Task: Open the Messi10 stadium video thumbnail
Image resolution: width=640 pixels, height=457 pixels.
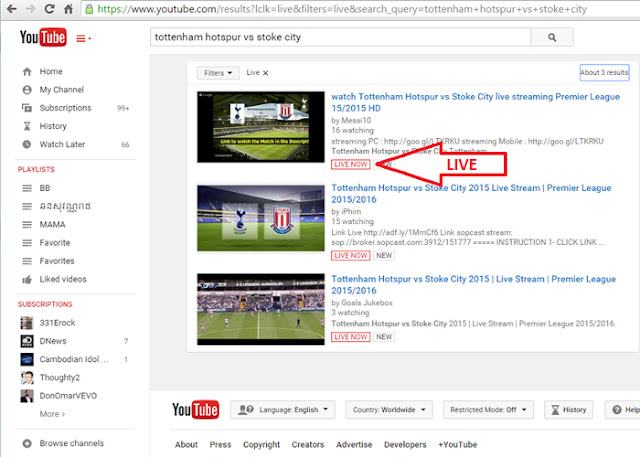Action: [x=261, y=127]
